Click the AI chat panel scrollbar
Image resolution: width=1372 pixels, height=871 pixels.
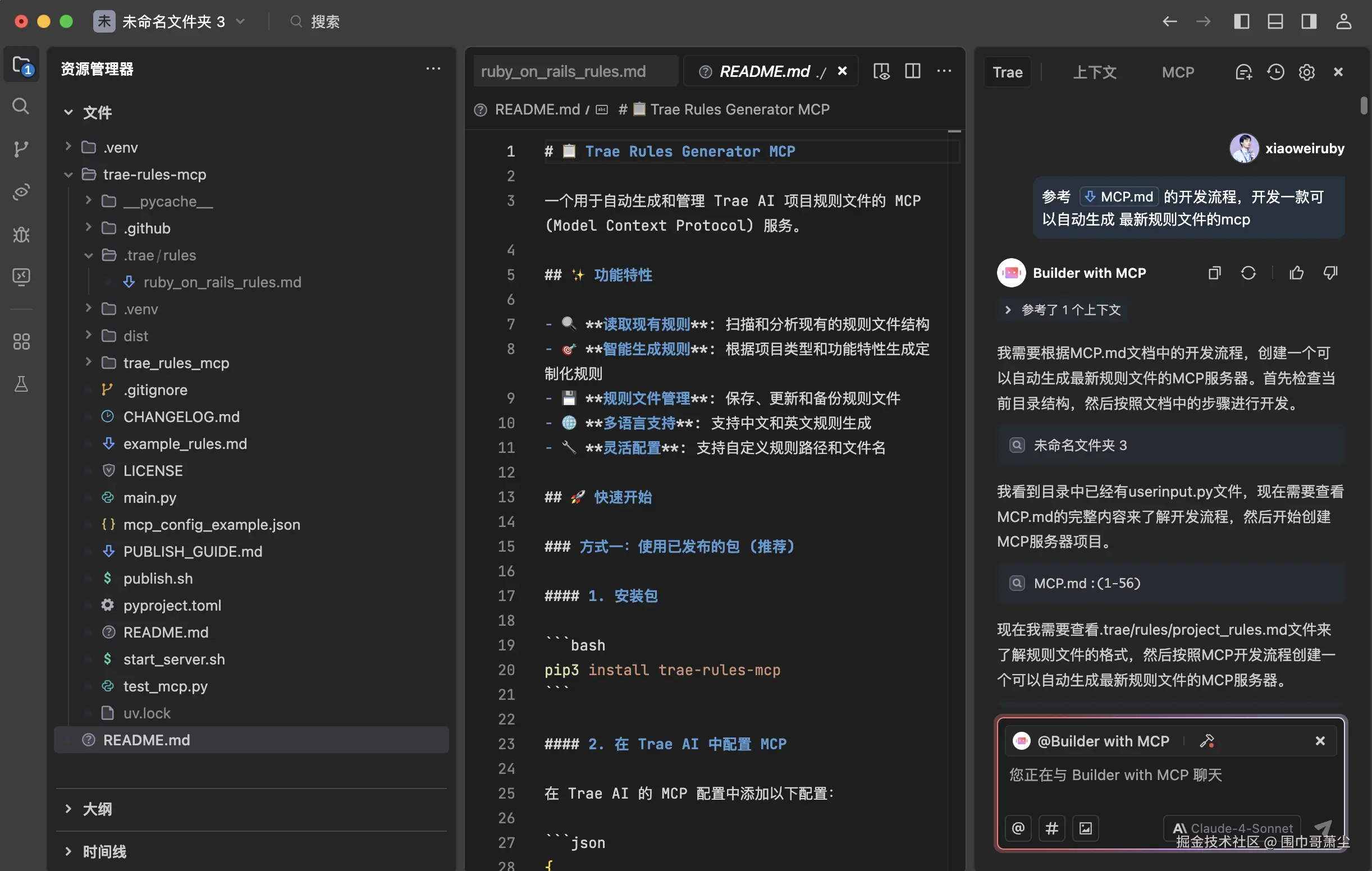1364,106
